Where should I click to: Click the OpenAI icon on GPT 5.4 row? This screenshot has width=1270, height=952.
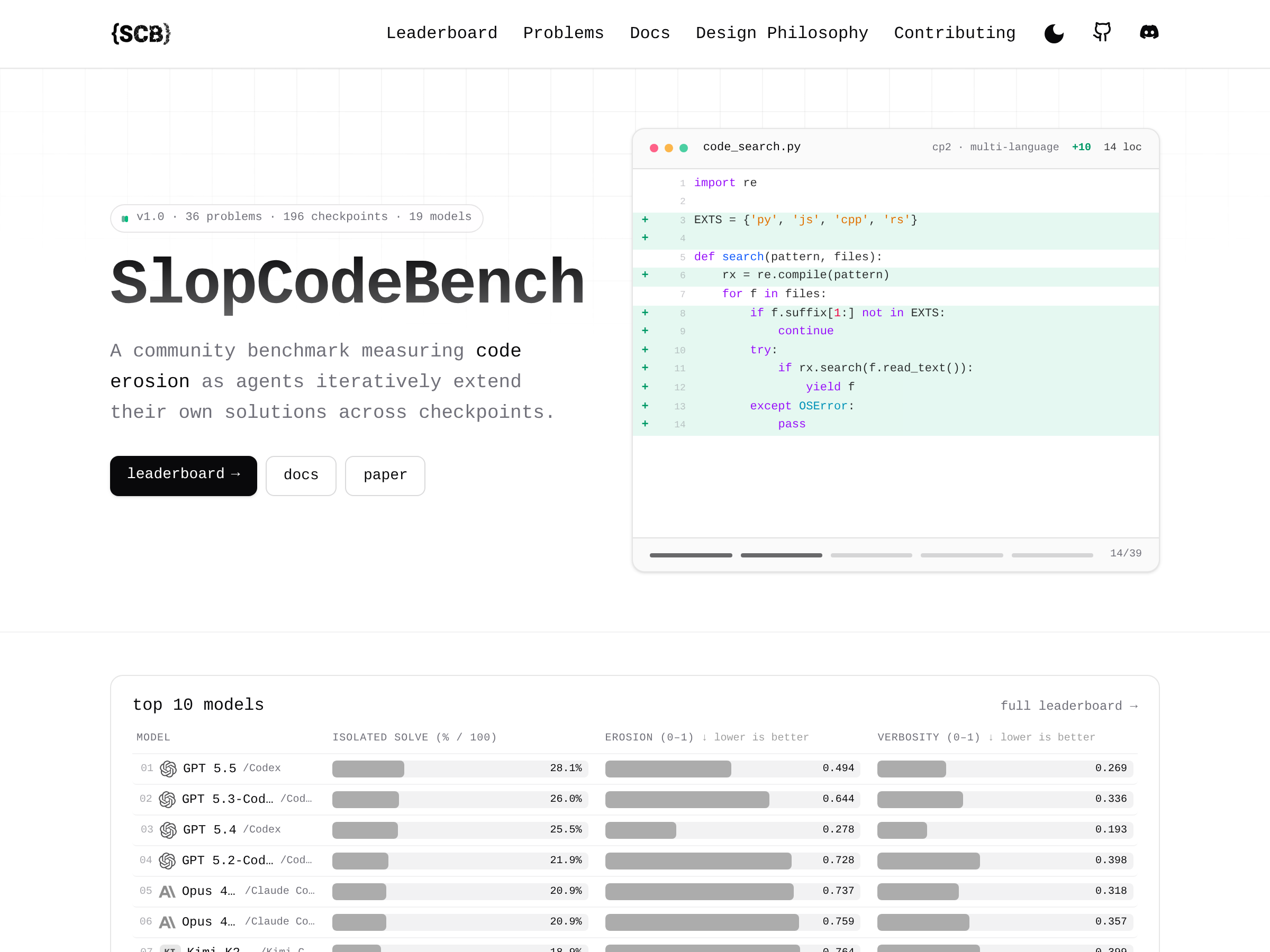coord(168,830)
